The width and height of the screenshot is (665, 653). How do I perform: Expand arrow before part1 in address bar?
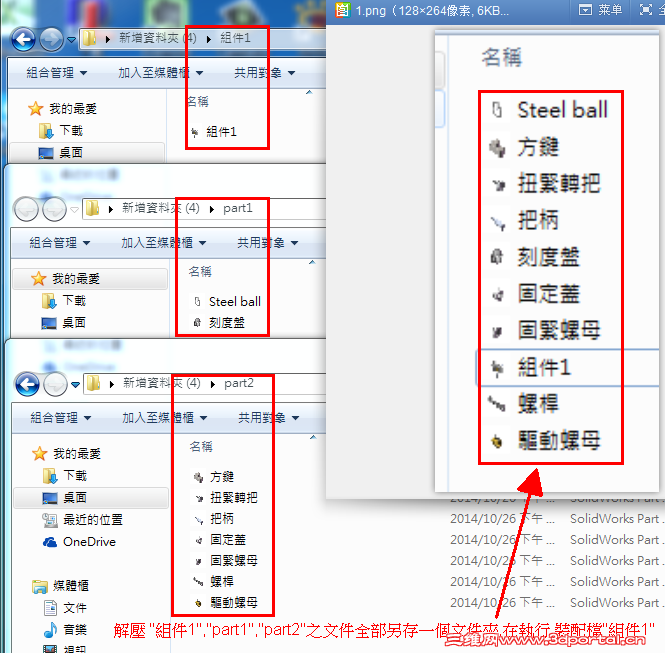tap(212, 209)
